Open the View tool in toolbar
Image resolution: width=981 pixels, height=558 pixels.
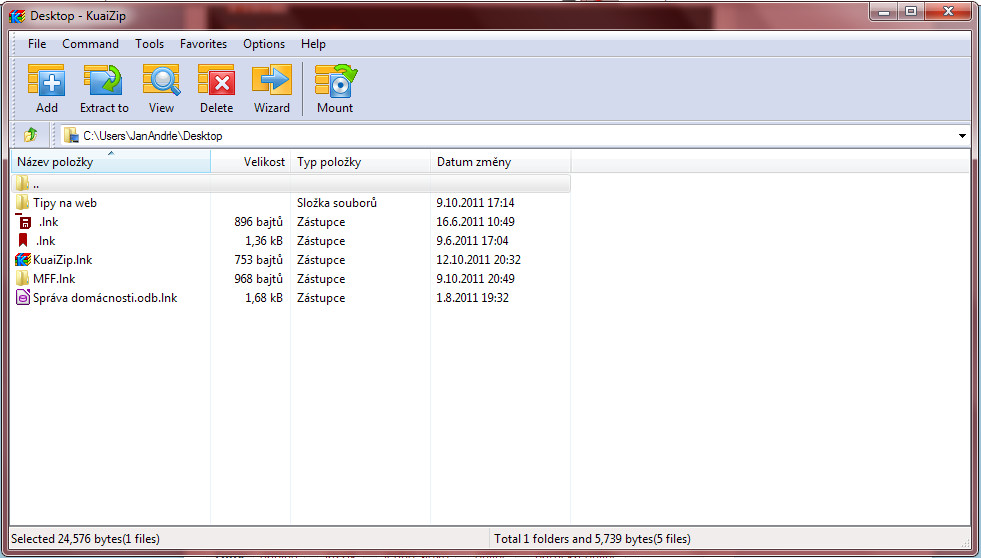click(x=161, y=81)
